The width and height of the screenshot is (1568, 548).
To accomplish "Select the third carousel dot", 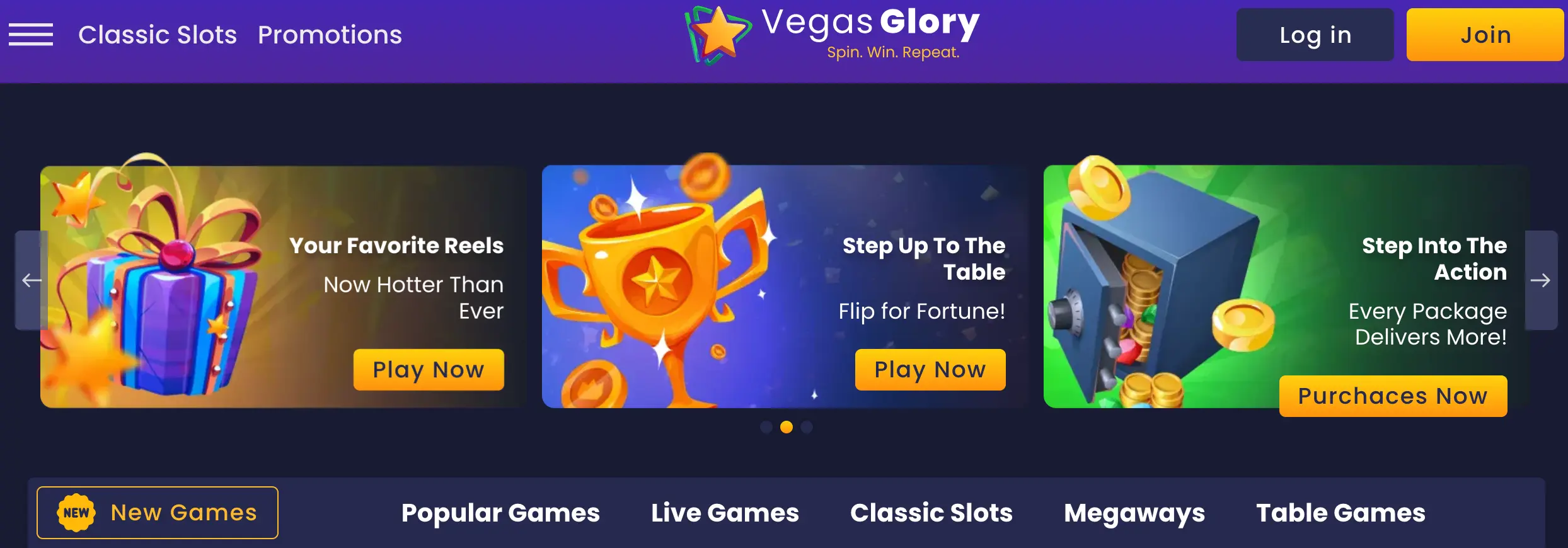I will click(x=807, y=427).
